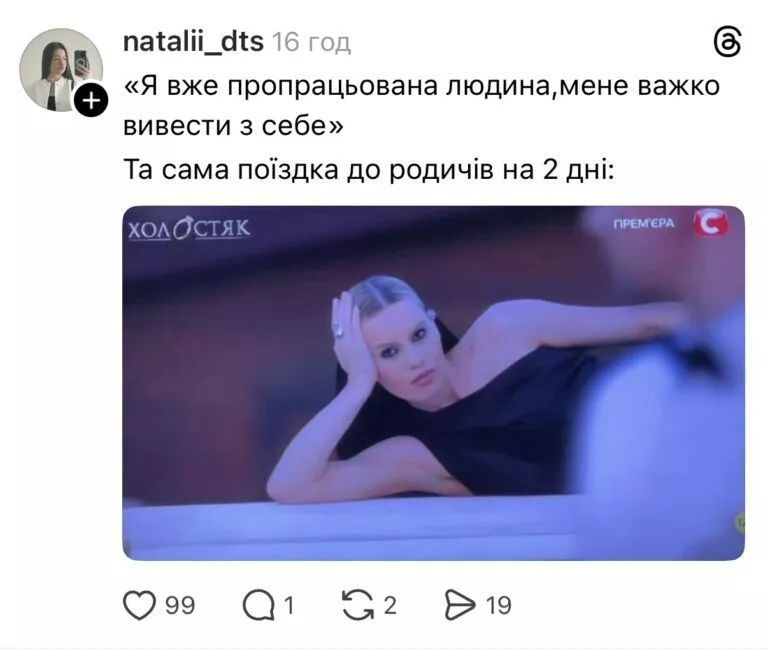The width and height of the screenshot is (768, 650).
Task: Open the Threads logo in the corner
Action: [x=727, y=42]
